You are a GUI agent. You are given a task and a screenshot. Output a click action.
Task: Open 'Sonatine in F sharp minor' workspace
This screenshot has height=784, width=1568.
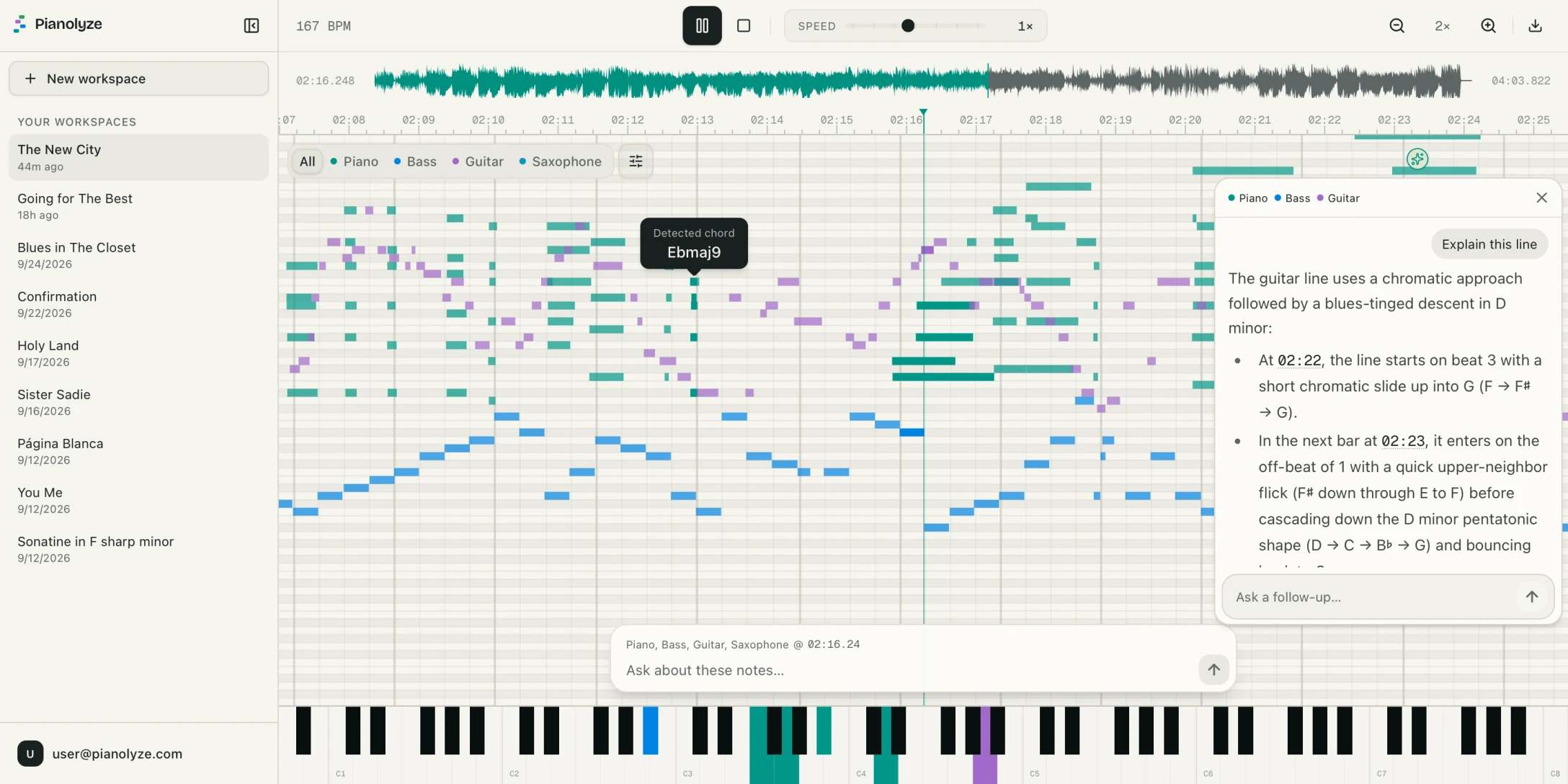138,549
